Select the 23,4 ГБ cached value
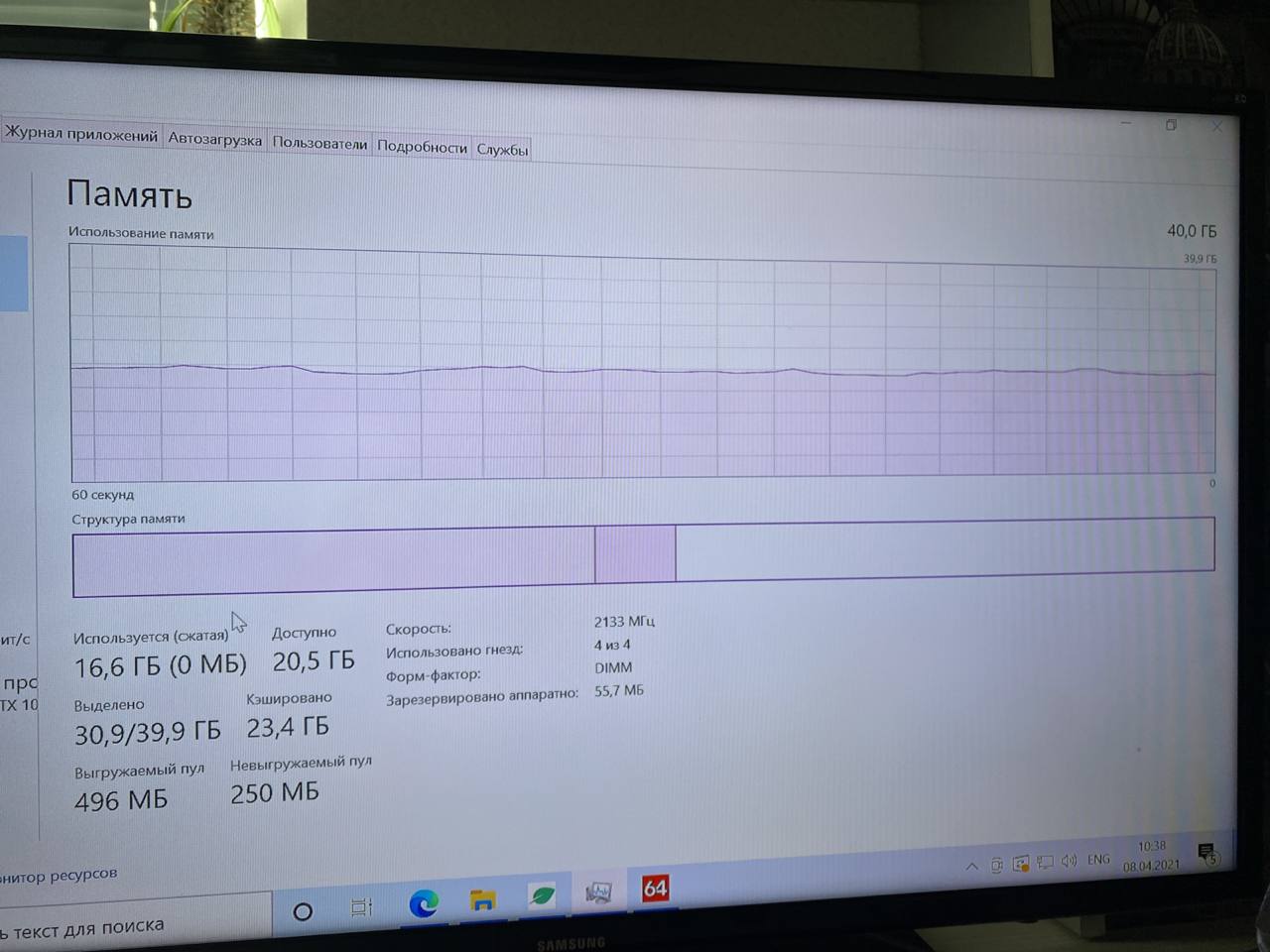 click(288, 728)
